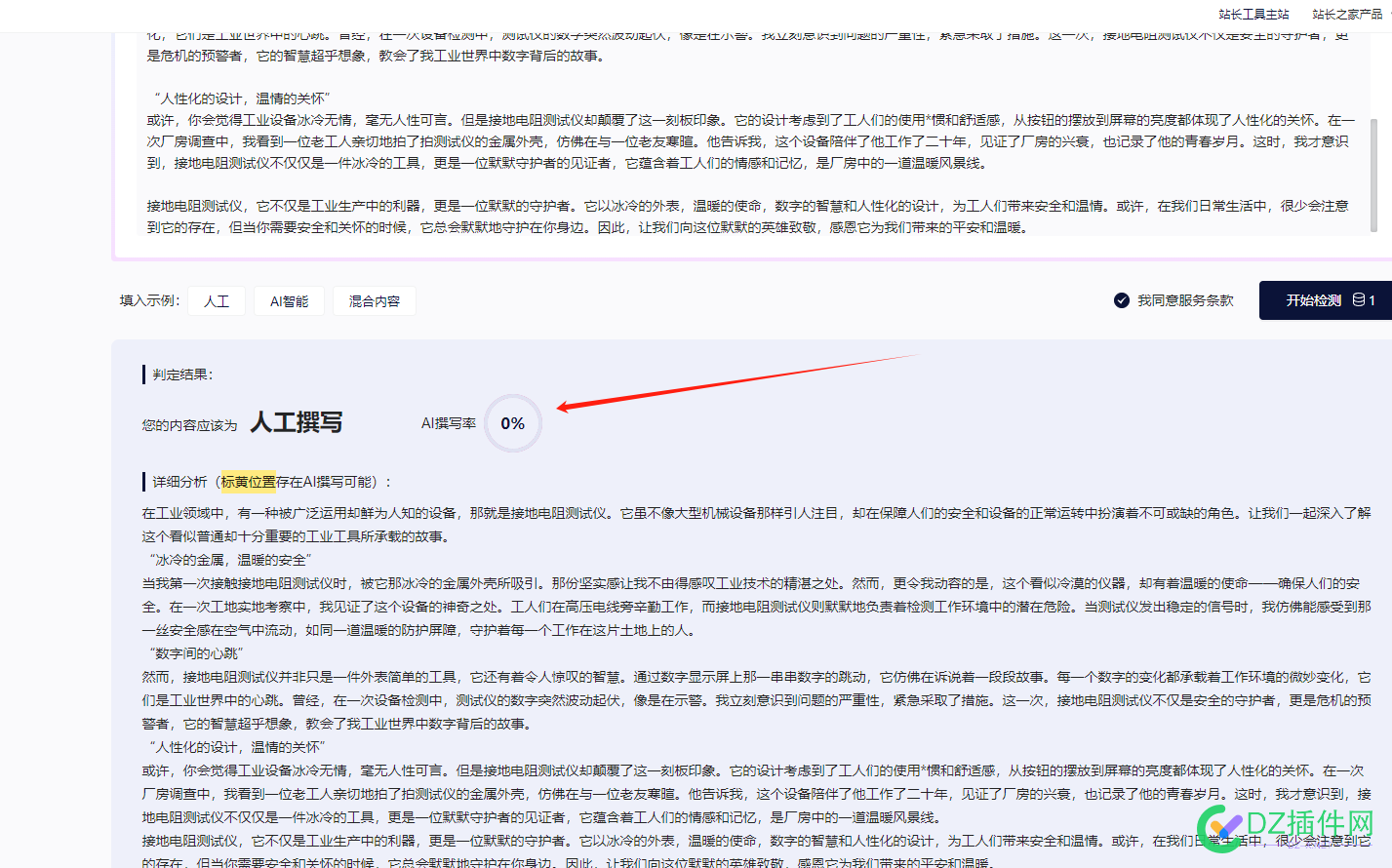The image size is (1392, 868).
Task: Click the "数字间的心跳" subheading in results
Action: (x=195, y=653)
